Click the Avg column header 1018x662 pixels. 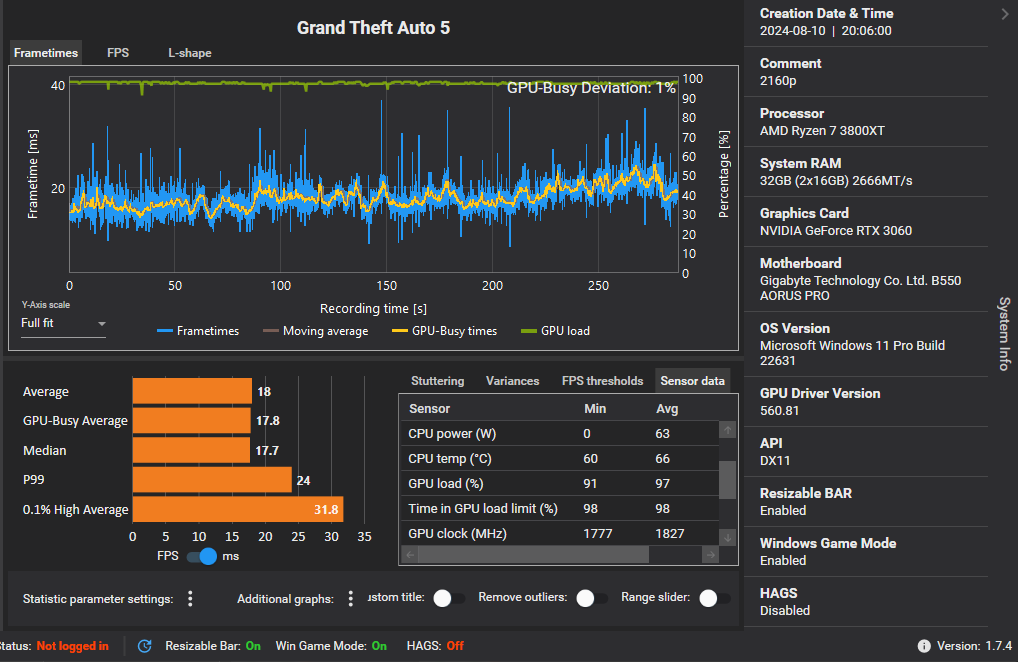pyautogui.click(x=667, y=409)
